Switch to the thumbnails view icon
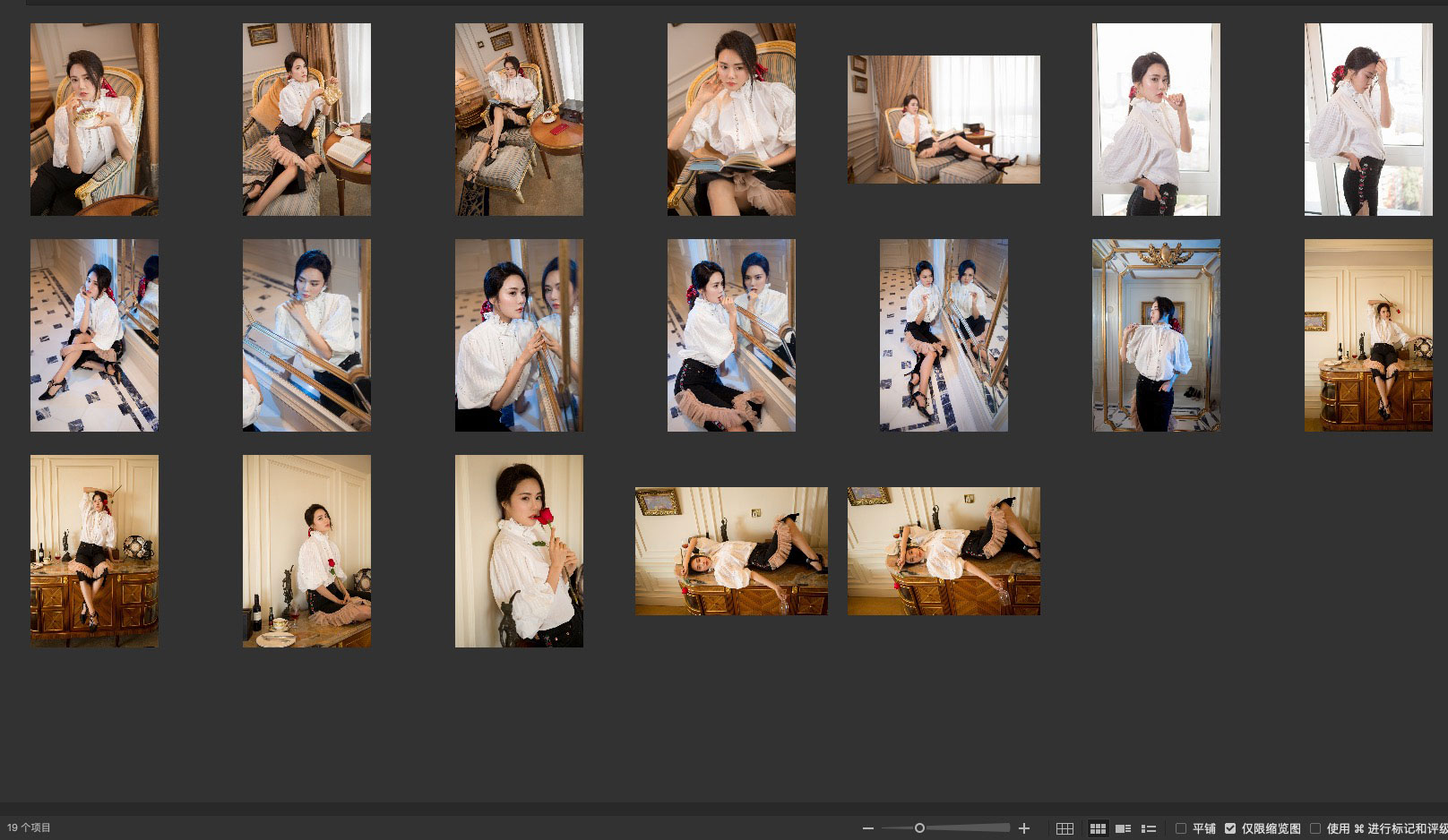The width and height of the screenshot is (1448, 840). (x=1097, y=828)
